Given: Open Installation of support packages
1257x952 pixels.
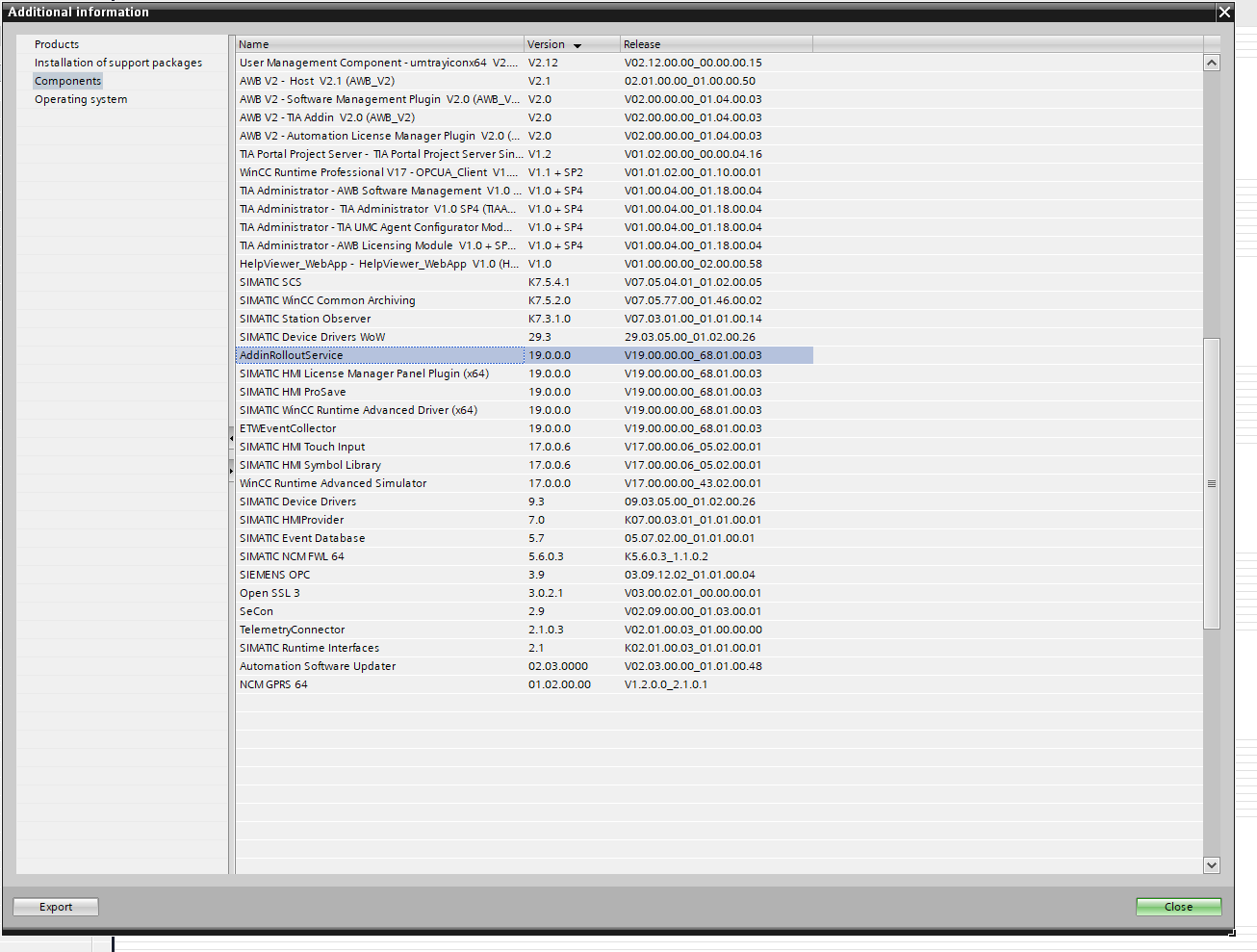Looking at the screenshot, I should click(x=118, y=63).
